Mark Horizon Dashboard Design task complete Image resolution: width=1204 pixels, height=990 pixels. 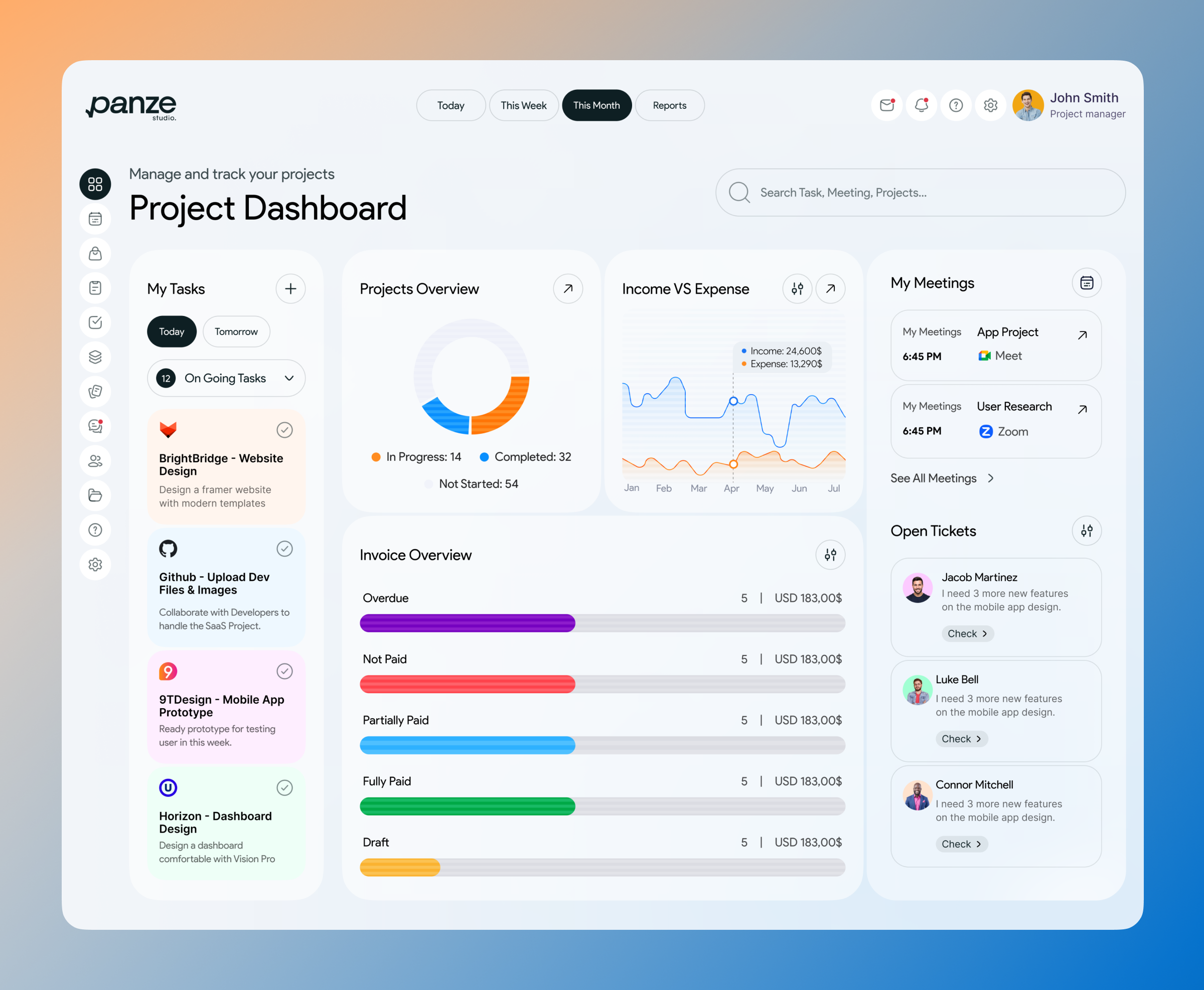[284, 787]
